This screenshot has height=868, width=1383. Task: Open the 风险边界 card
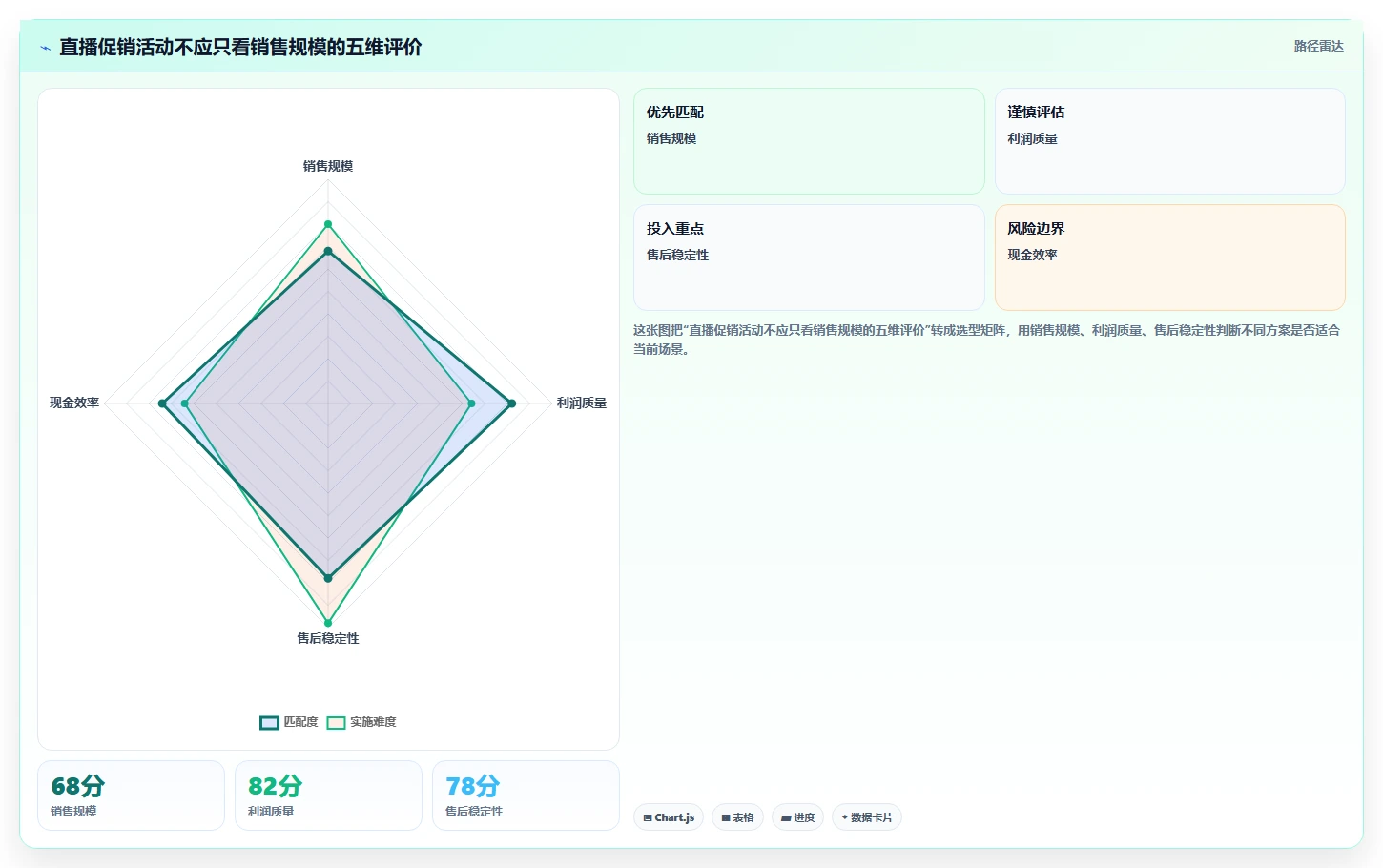point(1169,258)
